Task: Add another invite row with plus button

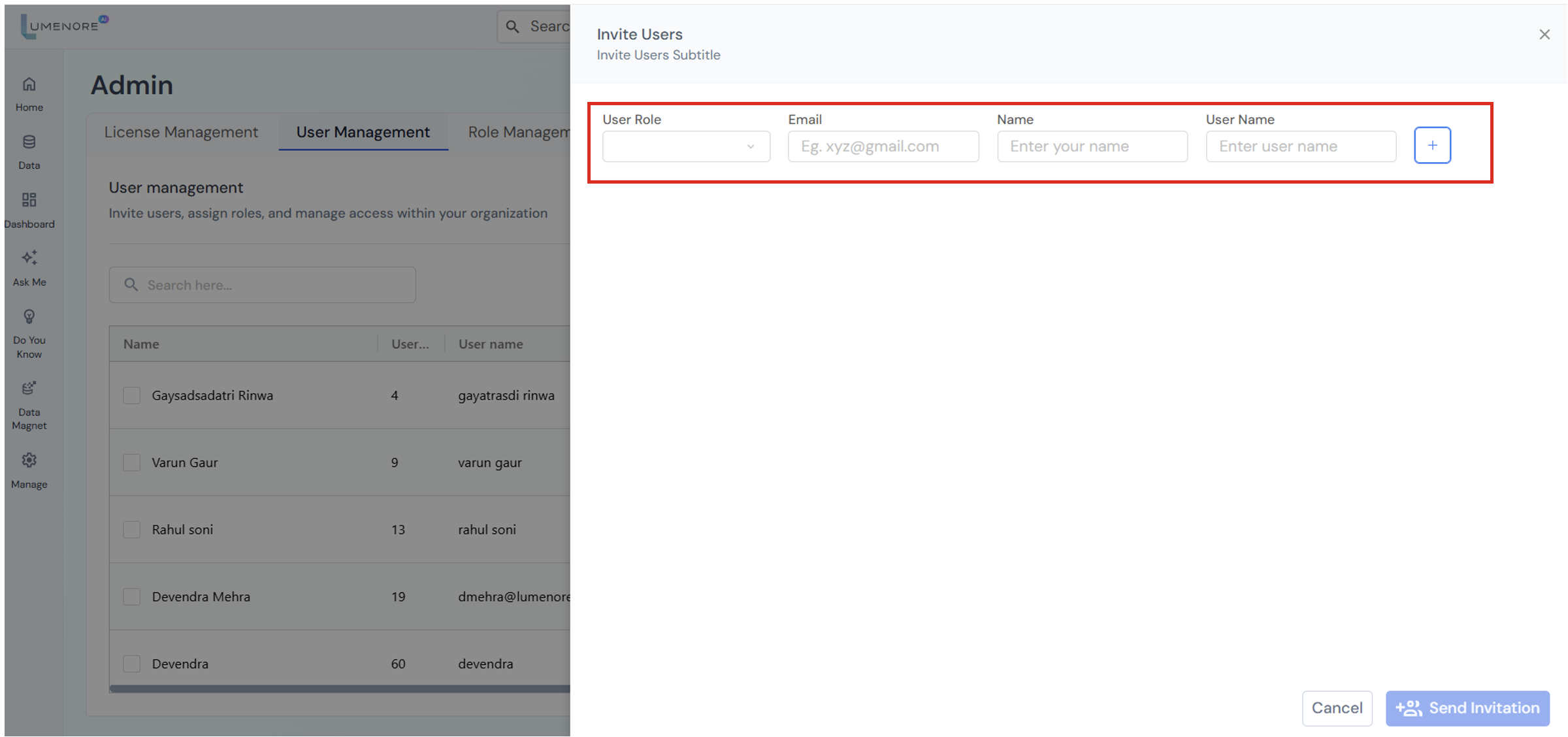Action: point(1432,145)
